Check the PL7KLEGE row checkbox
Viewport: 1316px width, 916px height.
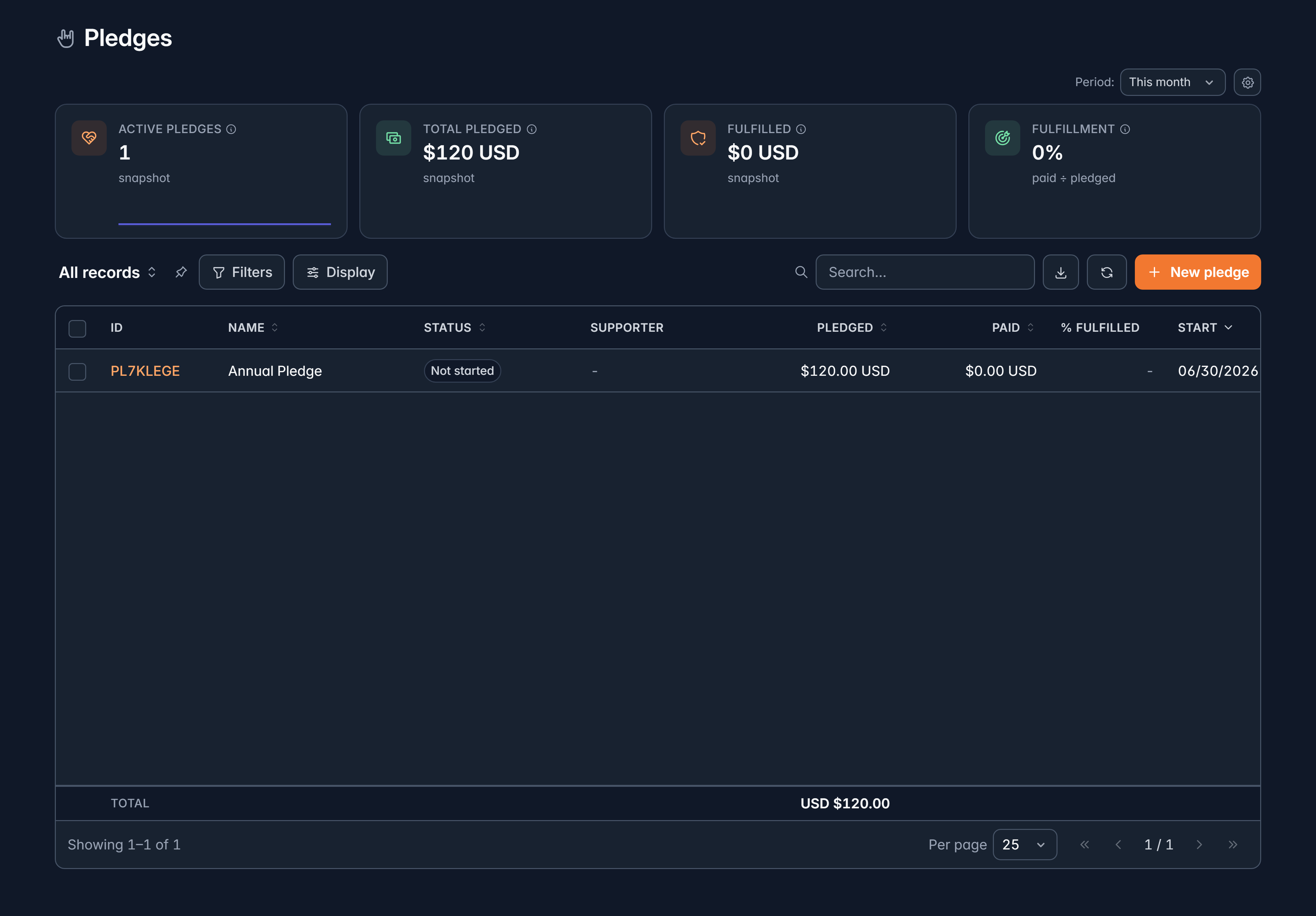tap(77, 371)
